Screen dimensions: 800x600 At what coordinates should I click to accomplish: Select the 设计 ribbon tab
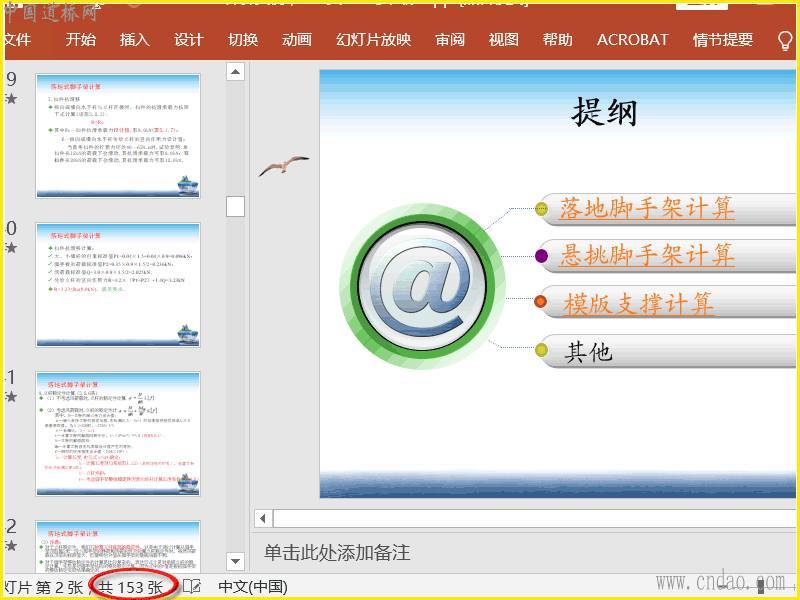point(189,39)
